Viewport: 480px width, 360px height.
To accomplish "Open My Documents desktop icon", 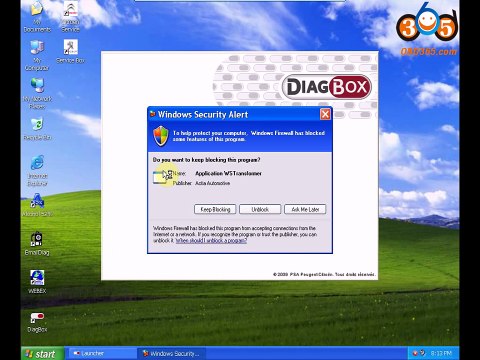I will pyautogui.click(x=37, y=17).
